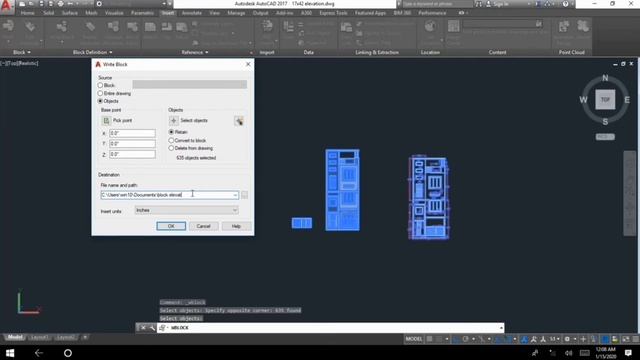
Task: Click the E compass direction on ViewCube
Action: pos(627,100)
